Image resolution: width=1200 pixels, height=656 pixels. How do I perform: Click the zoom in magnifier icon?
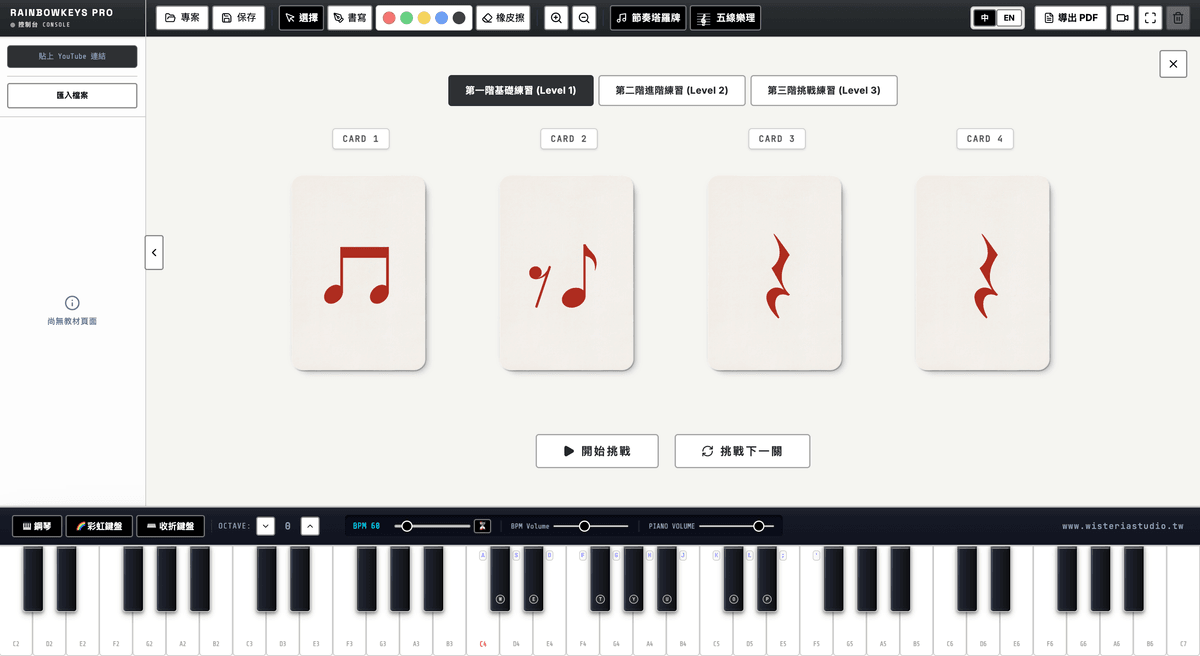[x=557, y=18]
